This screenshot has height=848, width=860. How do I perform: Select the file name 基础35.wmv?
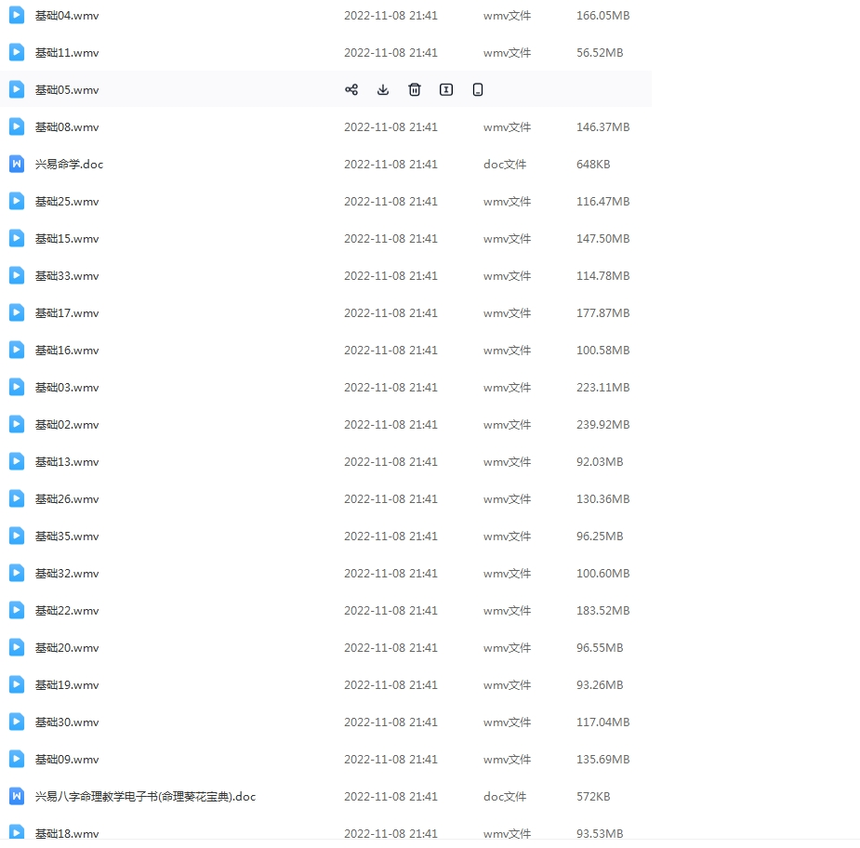(67, 536)
